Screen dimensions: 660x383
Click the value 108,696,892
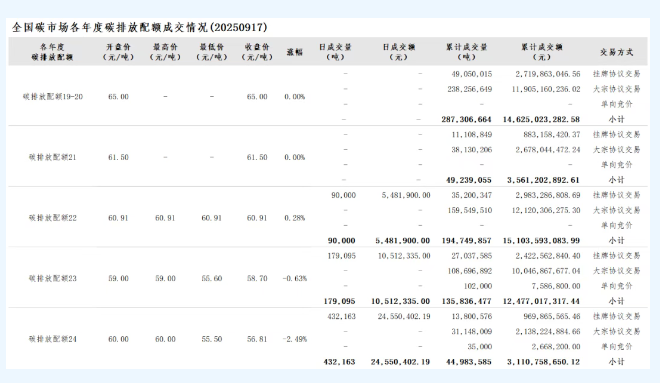pyautogui.click(x=469, y=271)
